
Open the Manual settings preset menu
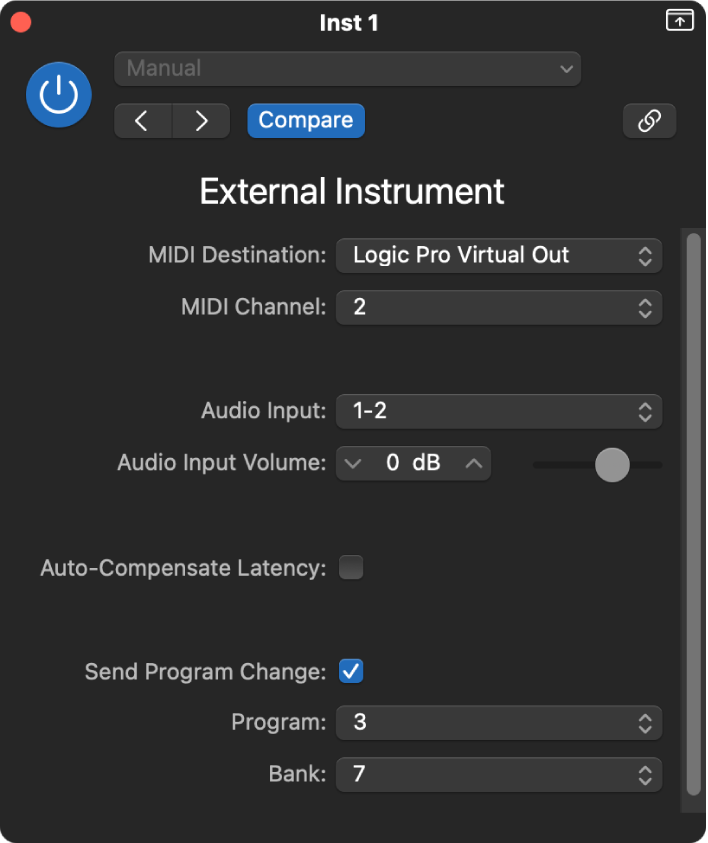tap(347, 69)
